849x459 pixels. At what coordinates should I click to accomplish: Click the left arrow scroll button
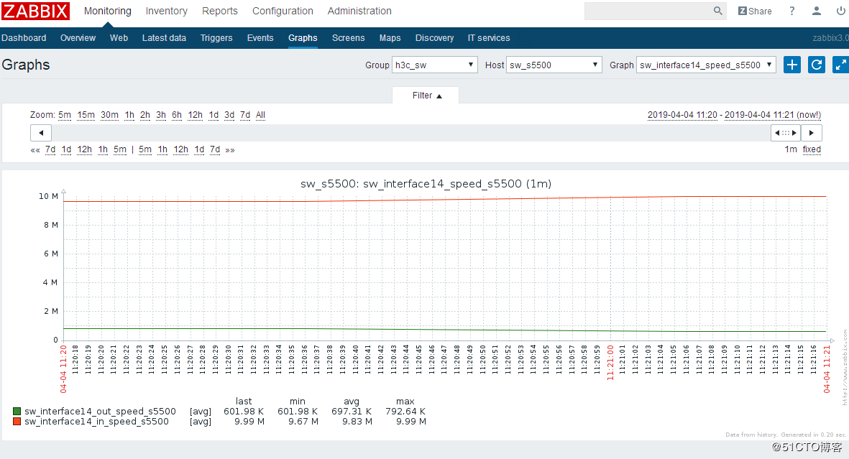41,133
